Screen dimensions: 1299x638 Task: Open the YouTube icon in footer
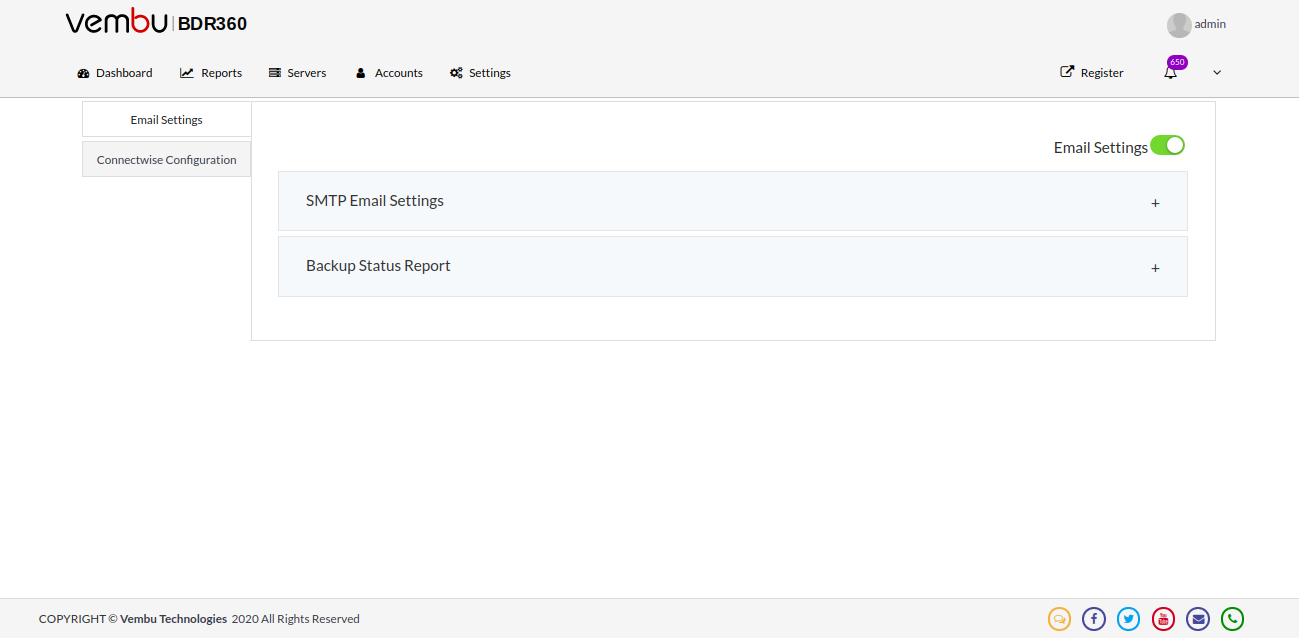(1163, 619)
